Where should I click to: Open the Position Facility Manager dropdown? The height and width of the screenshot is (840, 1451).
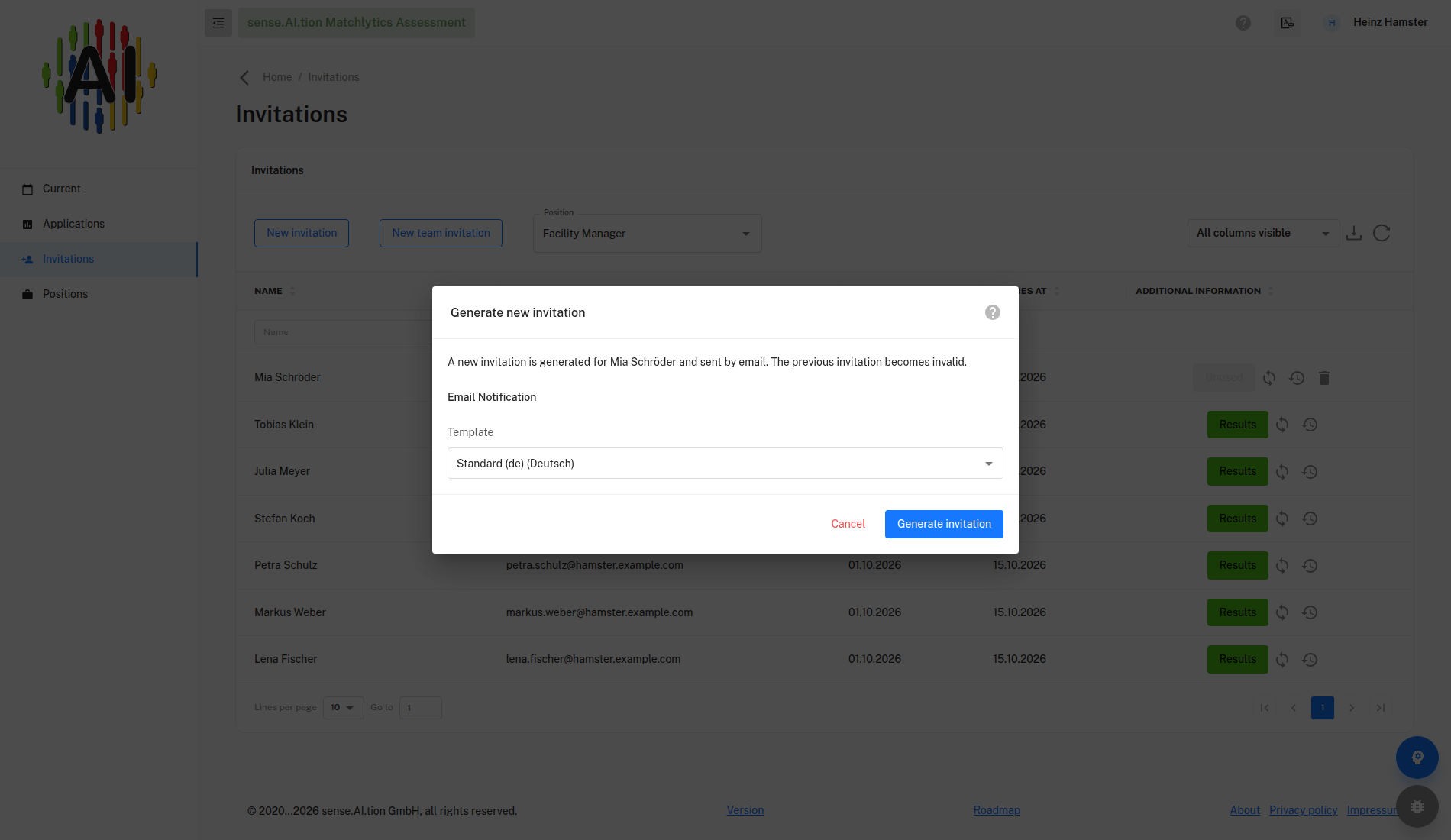[647, 234]
